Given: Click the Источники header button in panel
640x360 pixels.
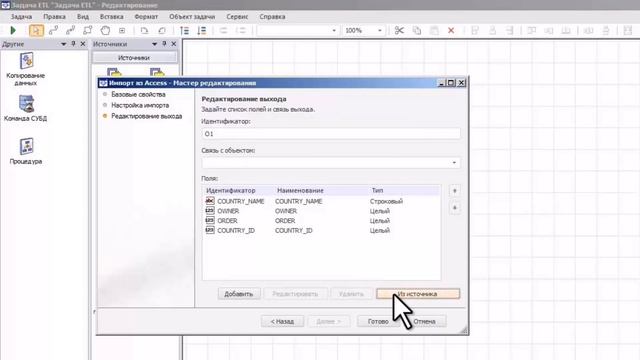Looking at the screenshot, I should (x=134, y=58).
